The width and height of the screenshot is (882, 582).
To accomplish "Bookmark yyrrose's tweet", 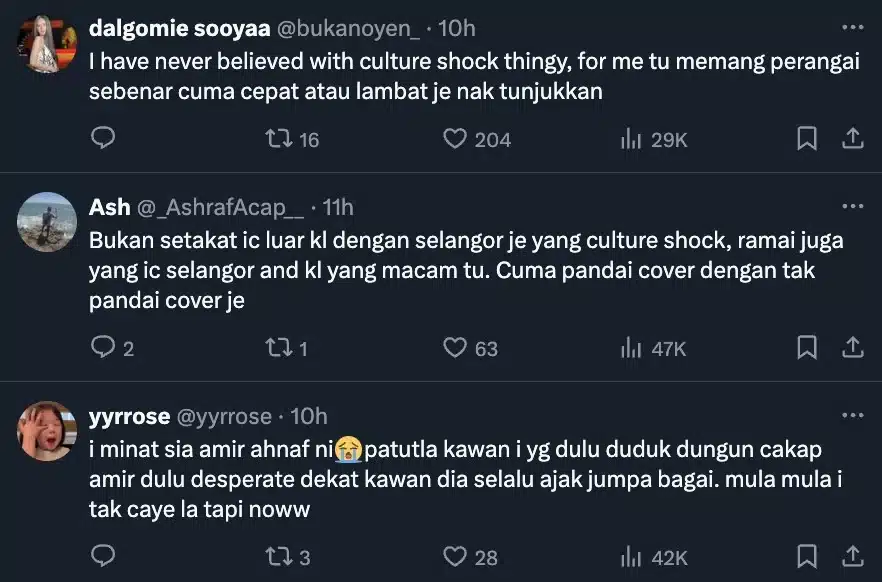I will (806, 555).
